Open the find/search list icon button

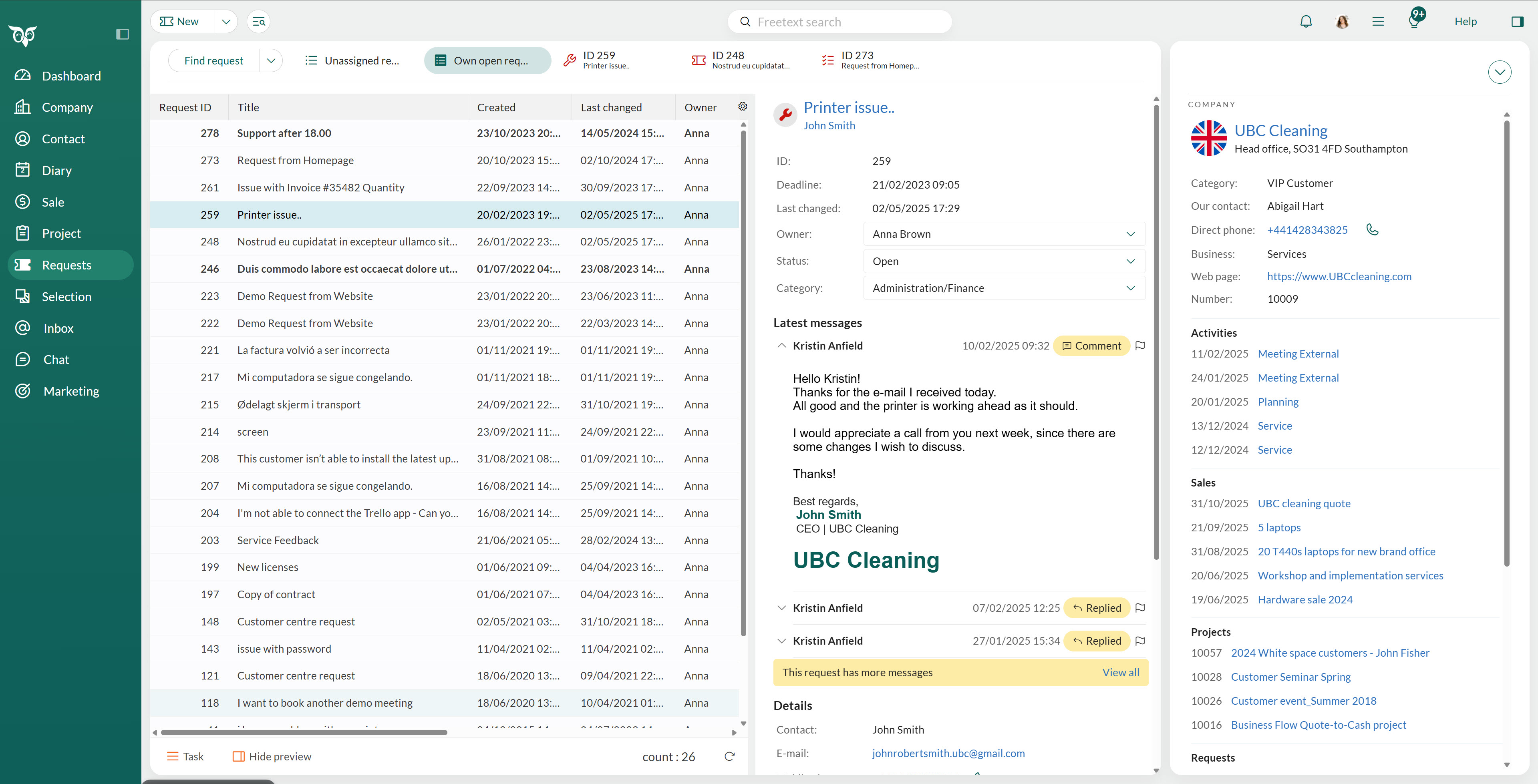(x=258, y=22)
